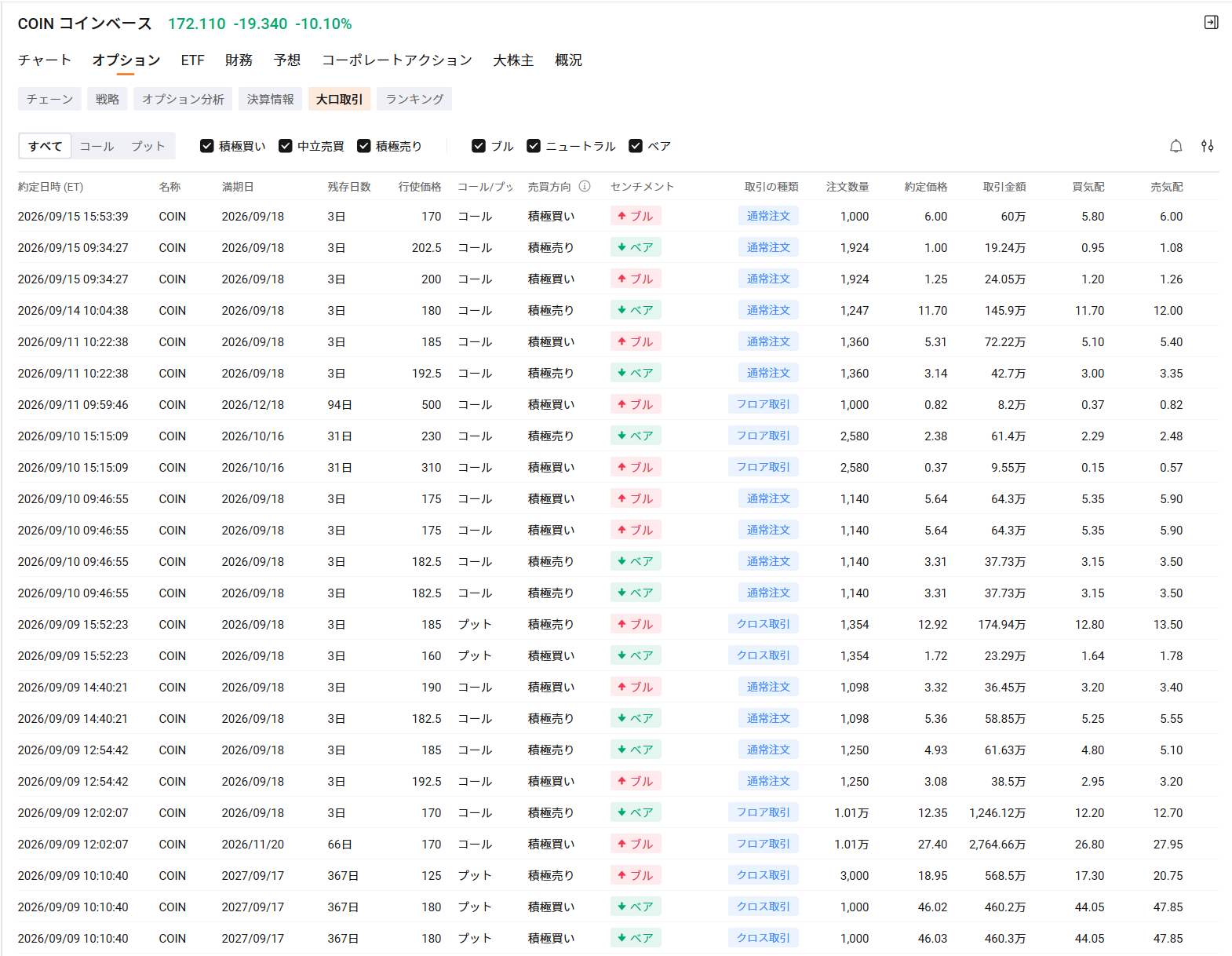The image size is (1232, 956).
Task: Click the 460.3万 trade amount cell
Action: [1005, 938]
